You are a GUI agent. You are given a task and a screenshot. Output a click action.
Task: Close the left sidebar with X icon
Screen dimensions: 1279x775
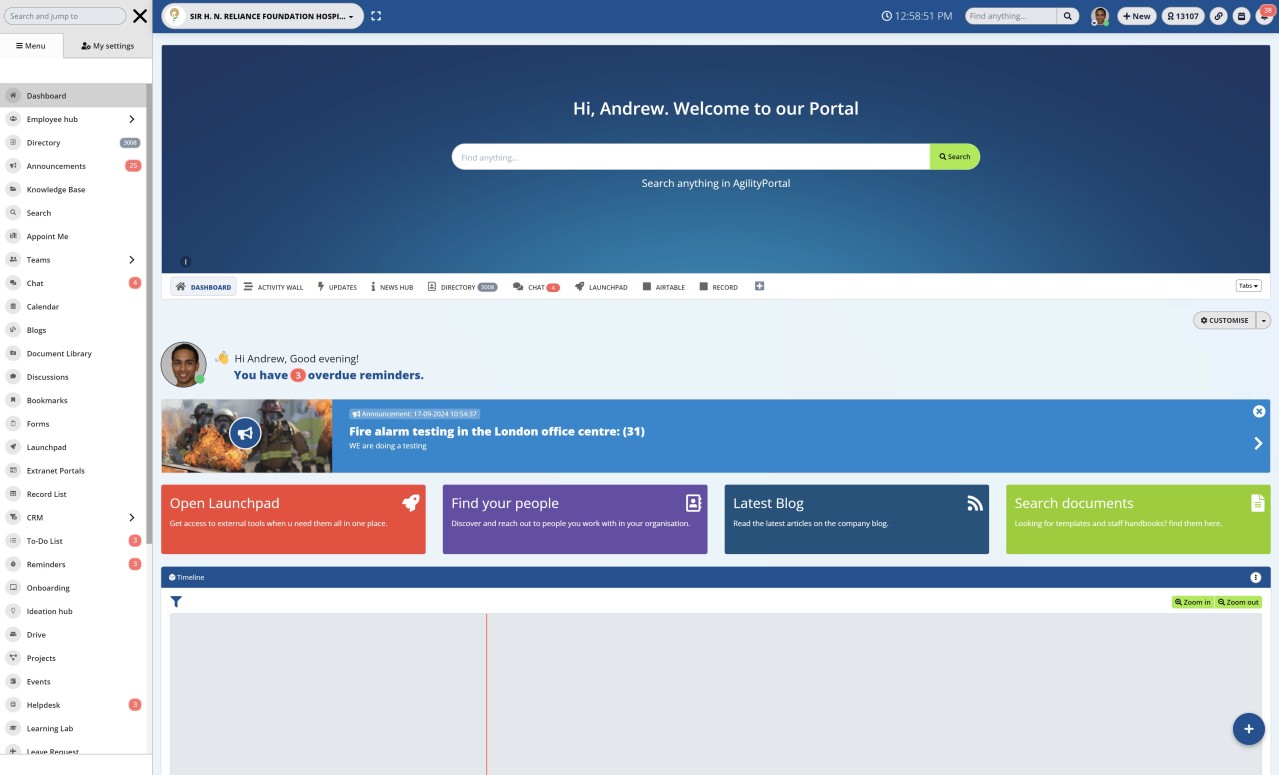[x=140, y=16]
